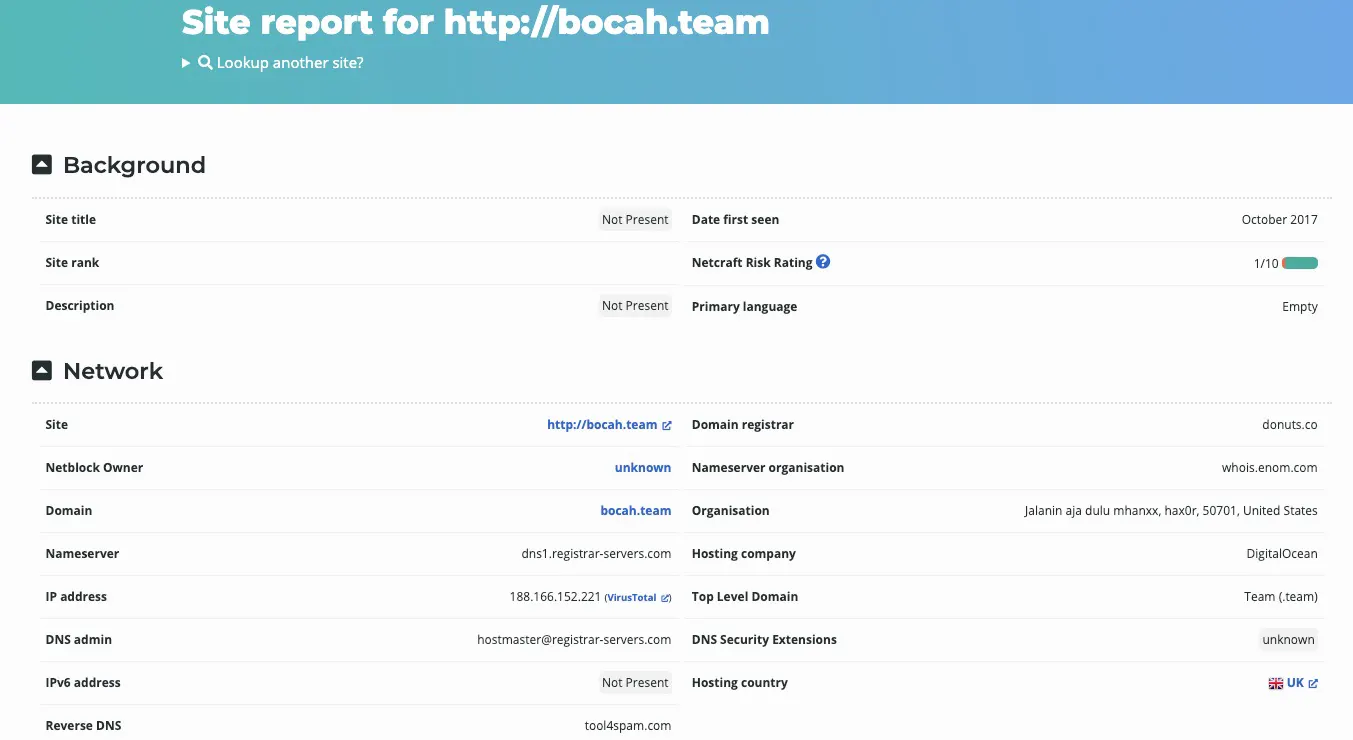Viewport: 1353px width, 740px height.
Task: Click the collapse icon beside Network heading
Action: tap(41, 369)
